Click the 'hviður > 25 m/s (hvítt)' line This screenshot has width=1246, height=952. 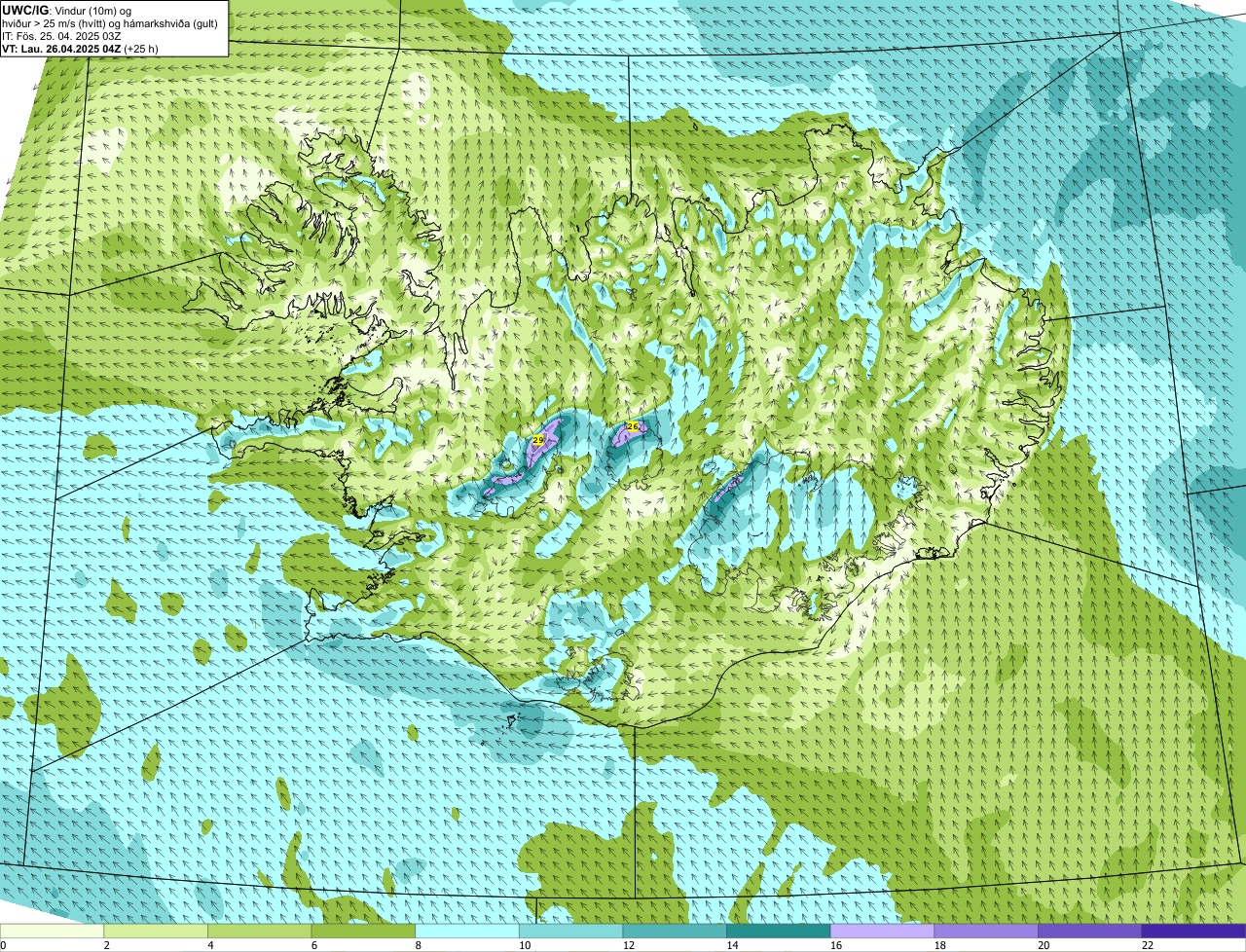(x=110, y=23)
